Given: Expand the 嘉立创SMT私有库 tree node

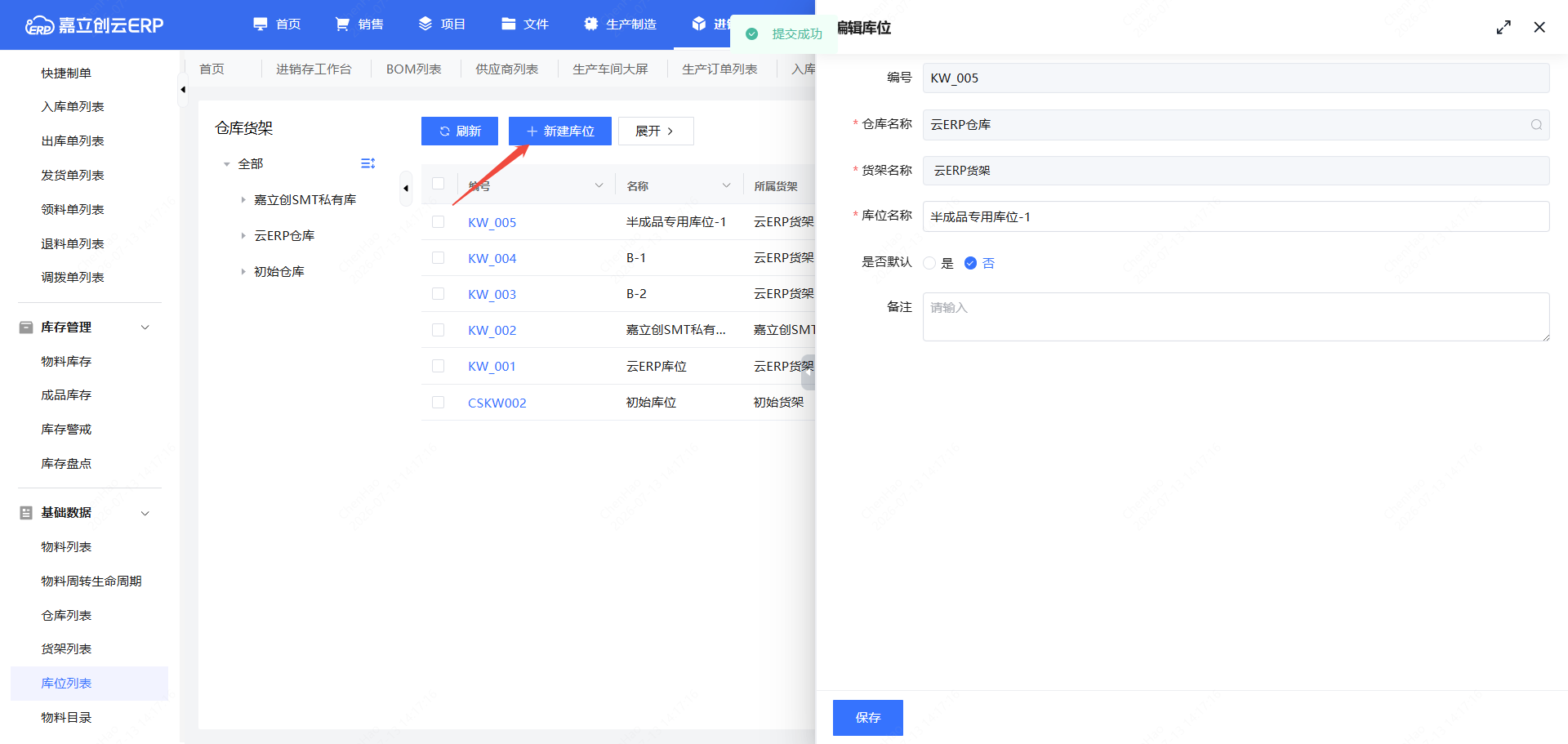Looking at the screenshot, I should (243, 200).
